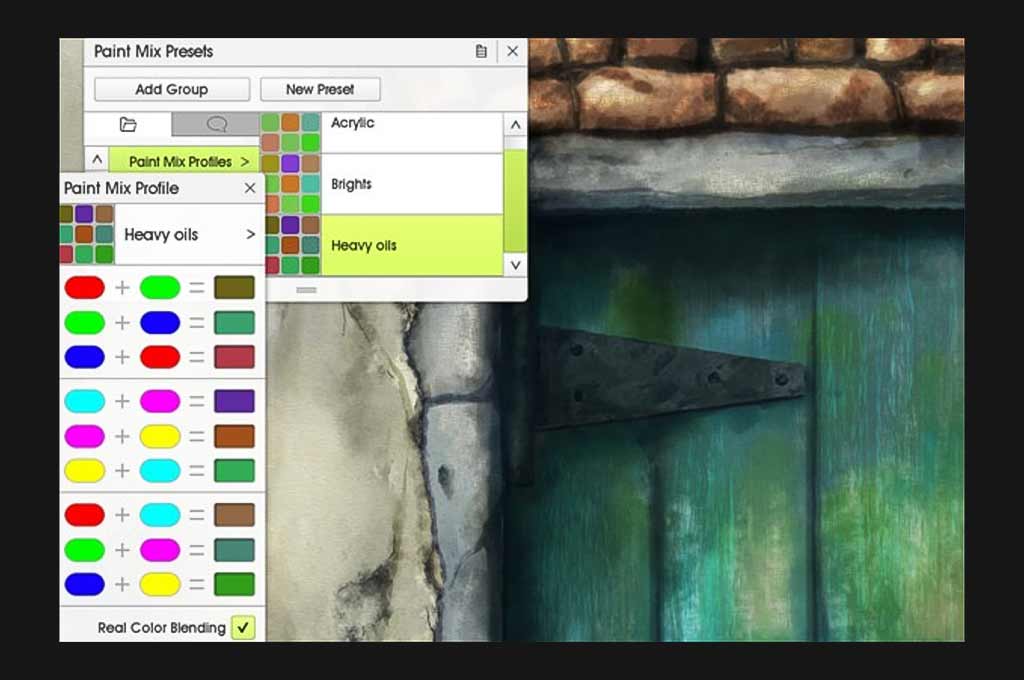Click the olive result swatch of the first mix
This screenshot has height=680, width=1024.
(x=233, y=287)
